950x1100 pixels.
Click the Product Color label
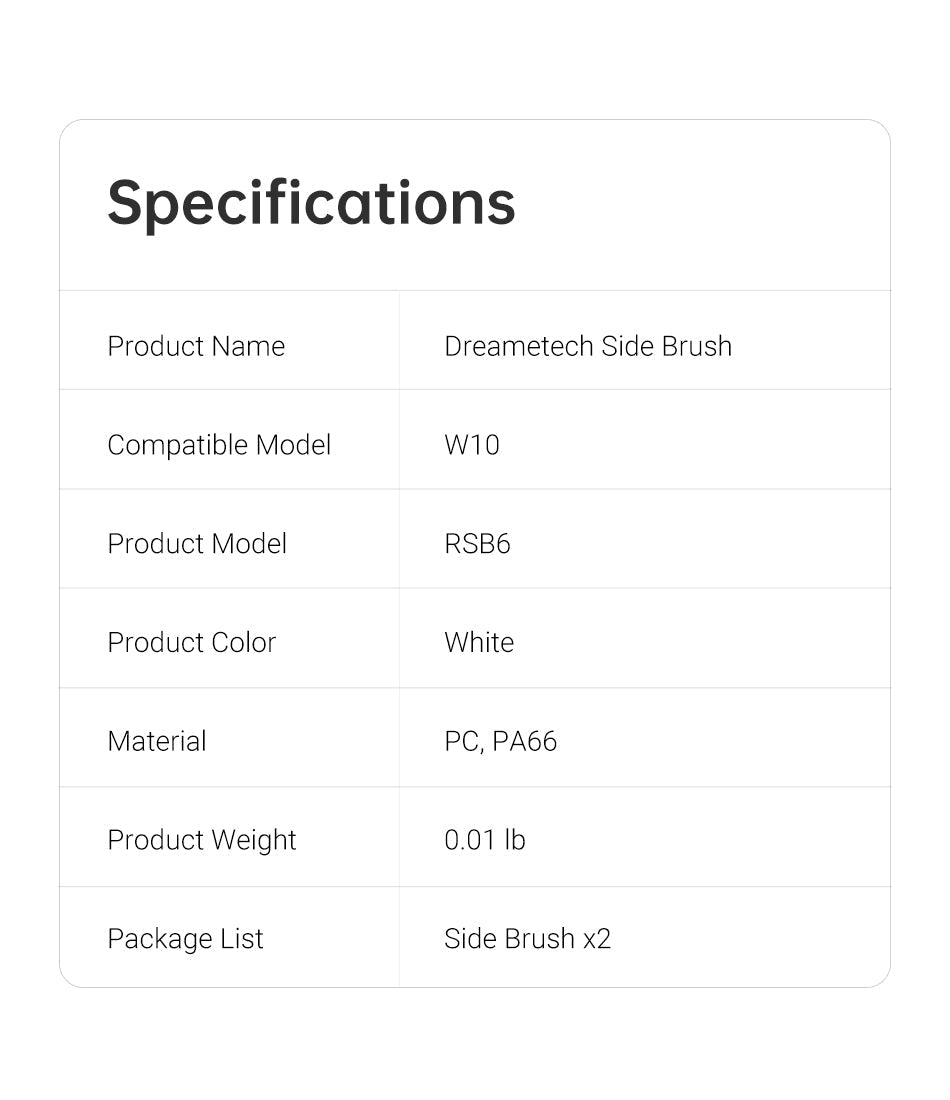tap(191, 643)
